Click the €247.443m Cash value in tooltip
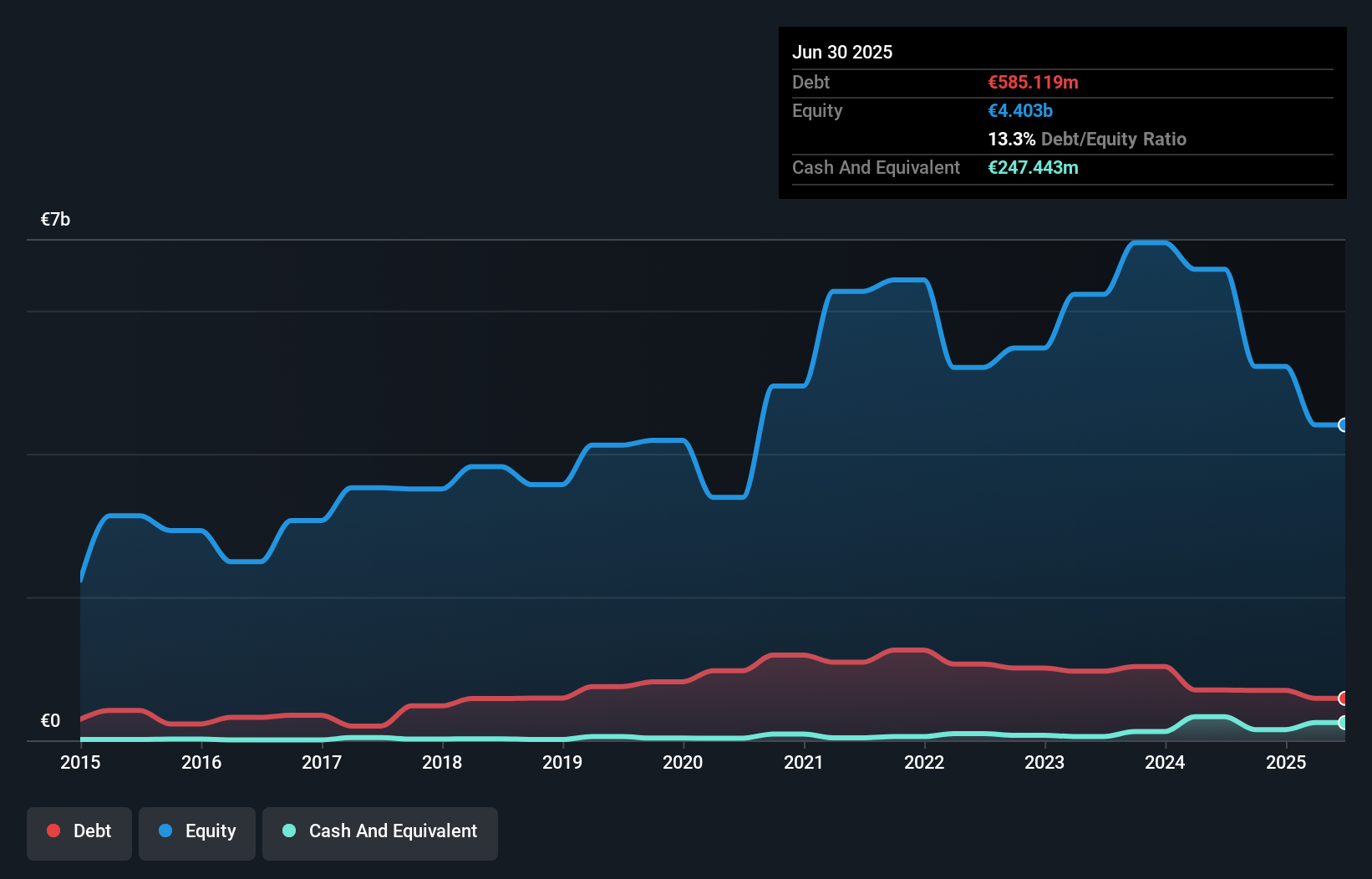This screenshot has width=1372, height=879. [1033, 167]
